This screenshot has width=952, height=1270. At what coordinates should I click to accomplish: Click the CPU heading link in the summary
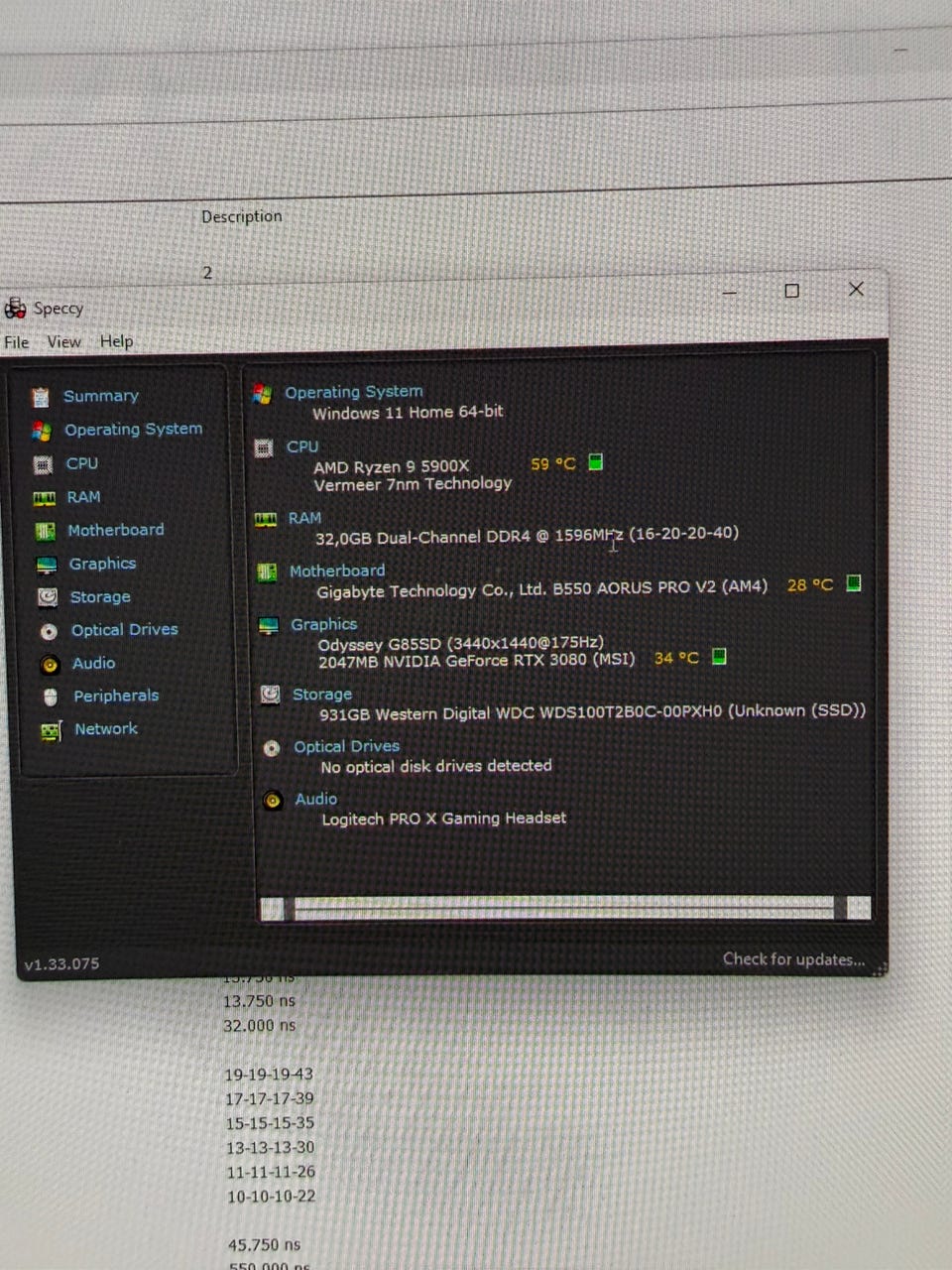tap(302, 447)
